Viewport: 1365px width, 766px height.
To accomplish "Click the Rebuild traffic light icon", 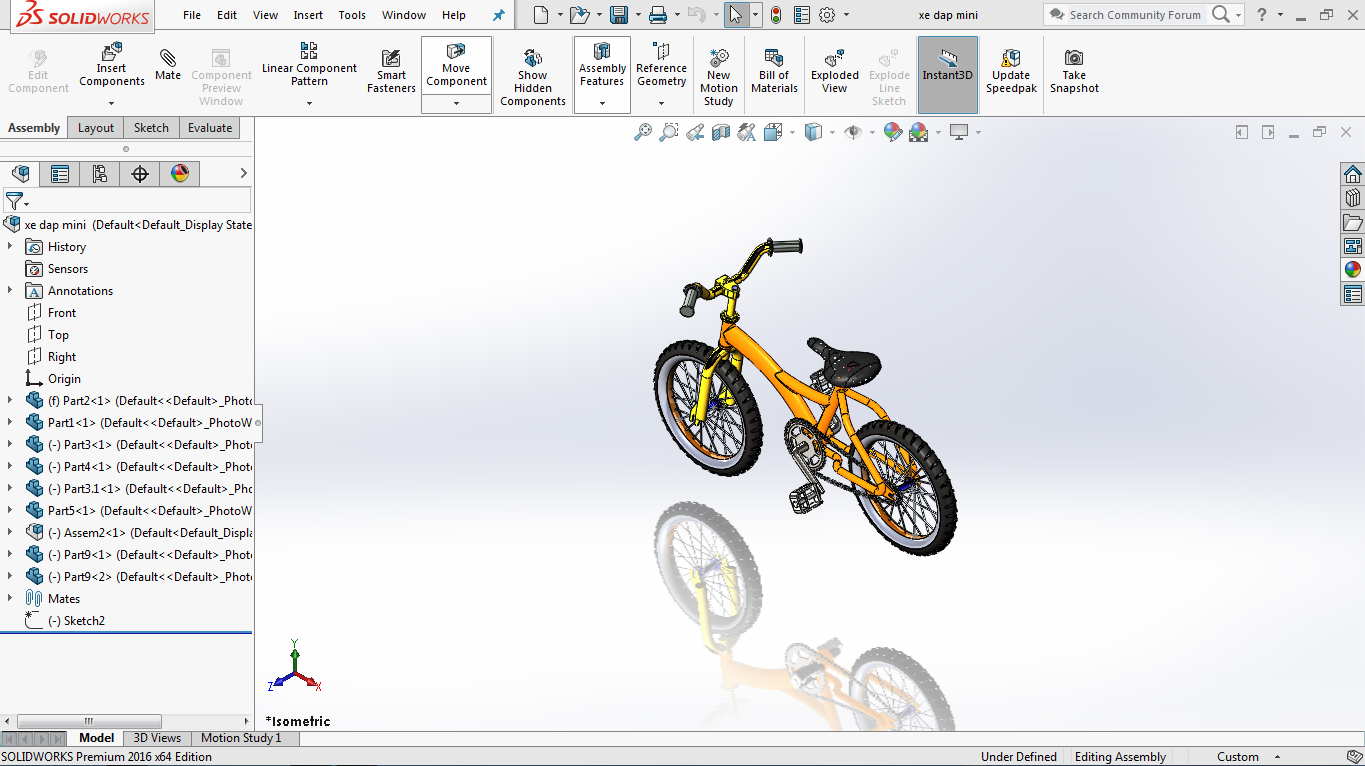I will point(775,15).
